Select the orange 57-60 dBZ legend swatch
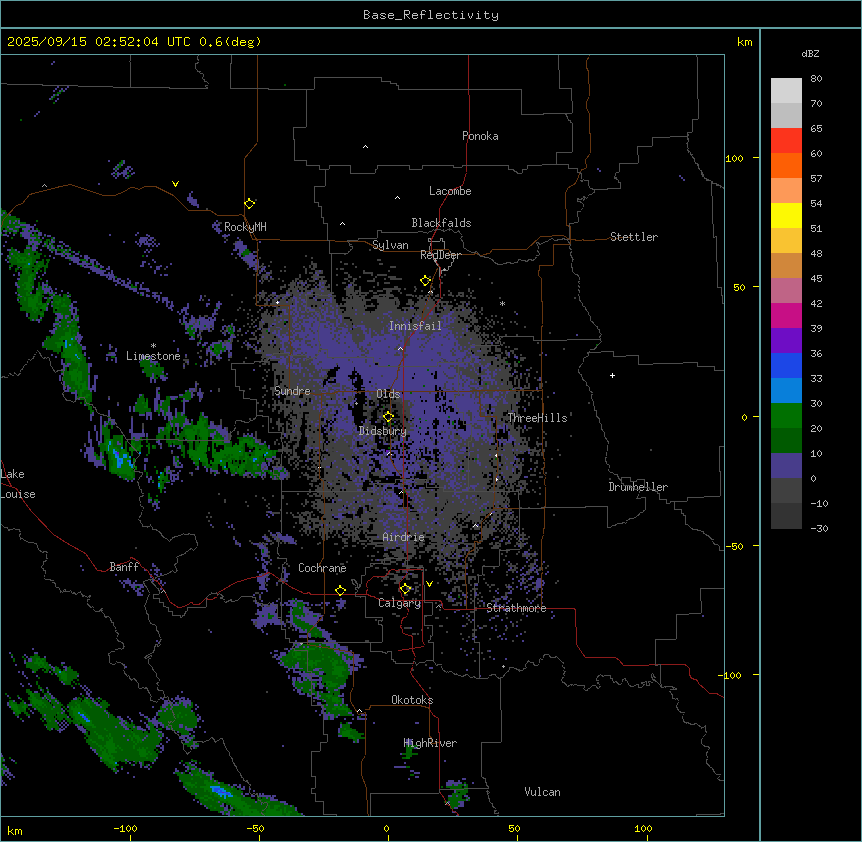This screenshot has width=862, height=842. point(786,165)
